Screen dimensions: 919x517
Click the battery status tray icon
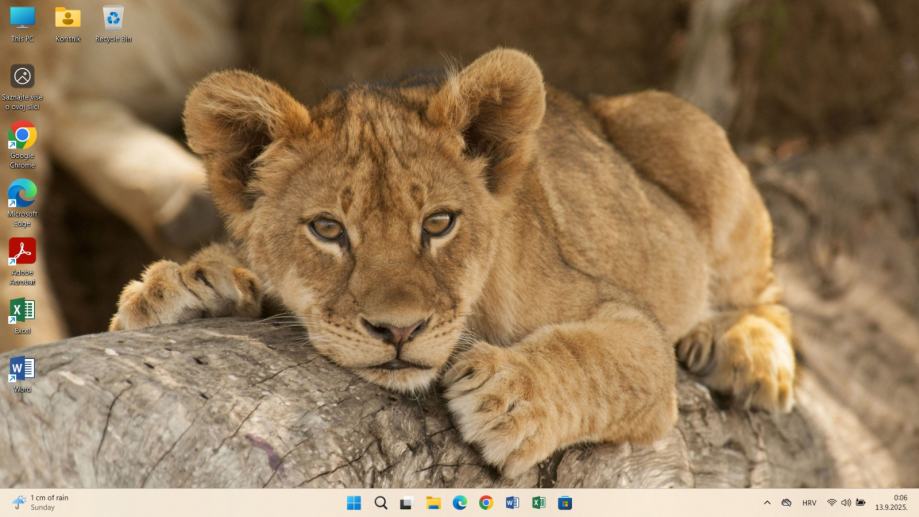tap(860, 503)
